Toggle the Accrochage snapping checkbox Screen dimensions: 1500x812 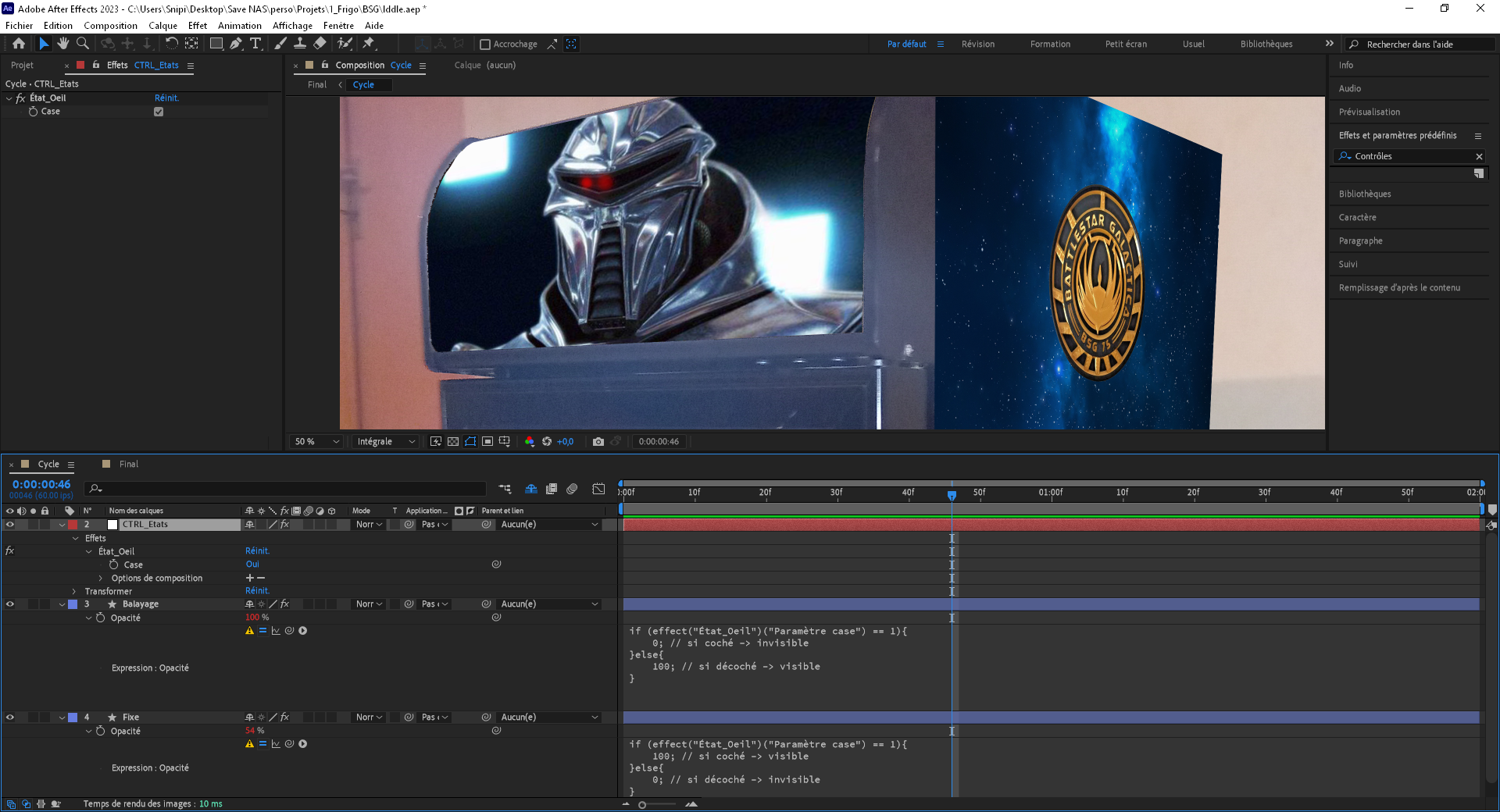484,45
